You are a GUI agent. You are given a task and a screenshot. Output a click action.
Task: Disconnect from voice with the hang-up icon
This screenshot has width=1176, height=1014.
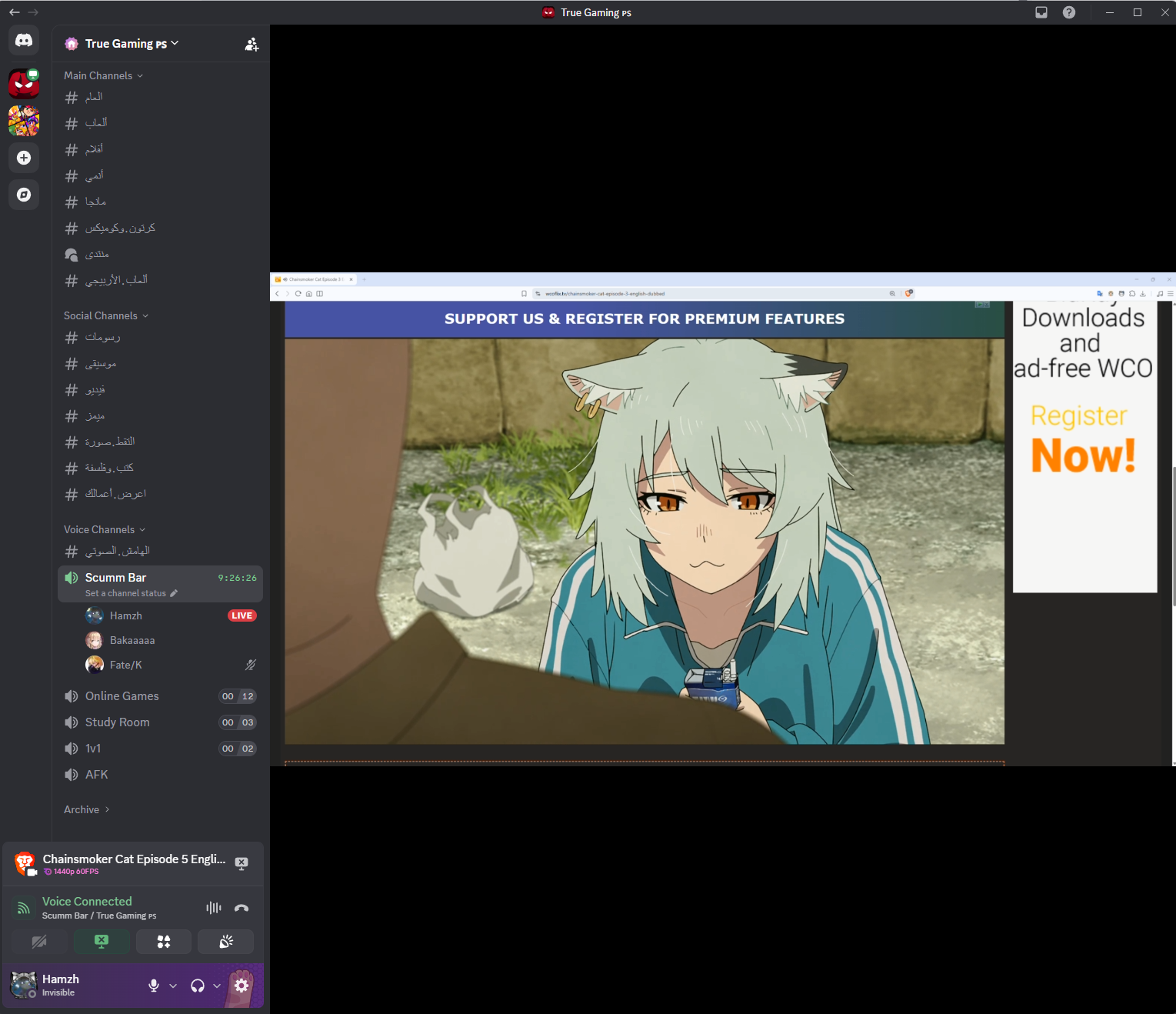242,908
